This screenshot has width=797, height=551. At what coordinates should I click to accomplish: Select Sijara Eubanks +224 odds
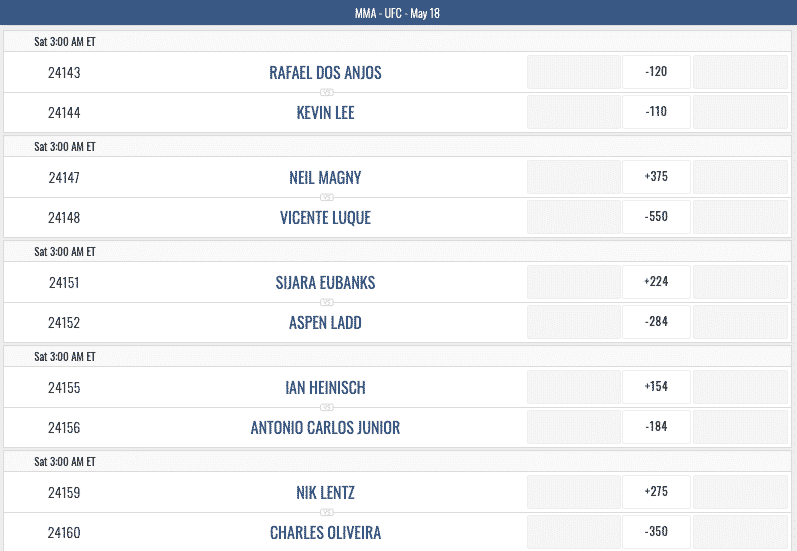coord(656,282)
